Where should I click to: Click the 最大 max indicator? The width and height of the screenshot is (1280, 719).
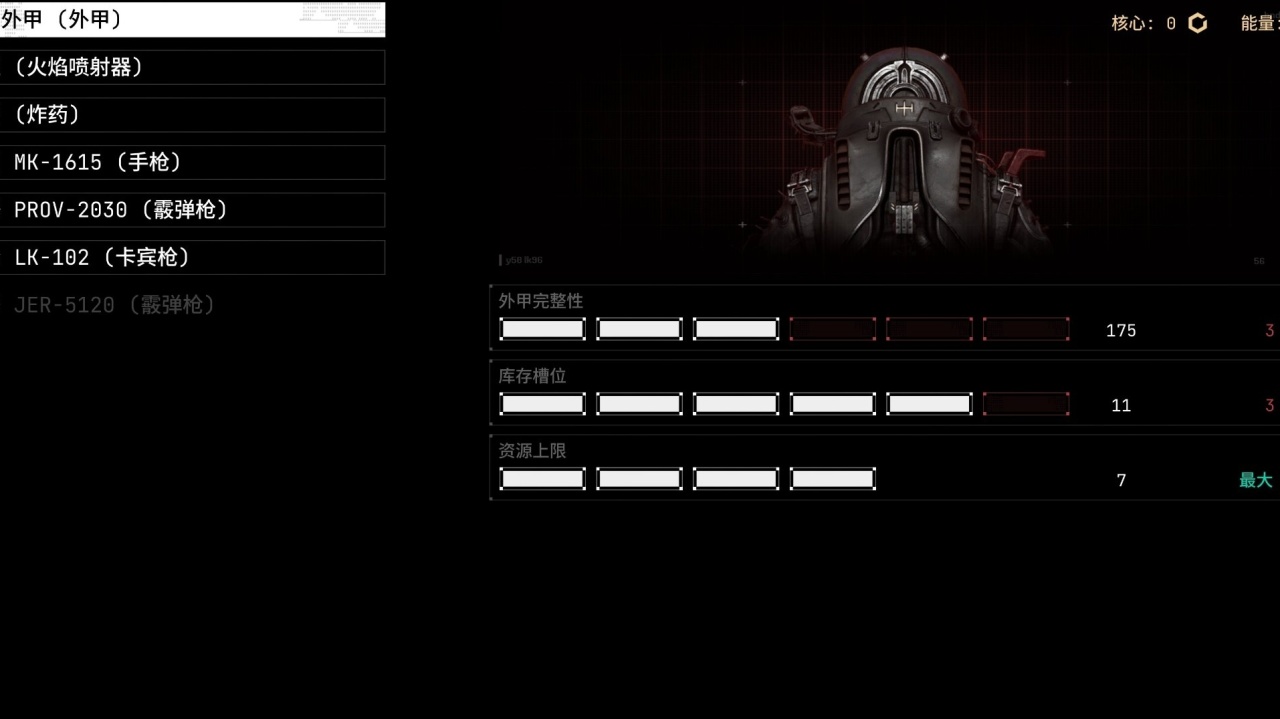pos(1256,480)
